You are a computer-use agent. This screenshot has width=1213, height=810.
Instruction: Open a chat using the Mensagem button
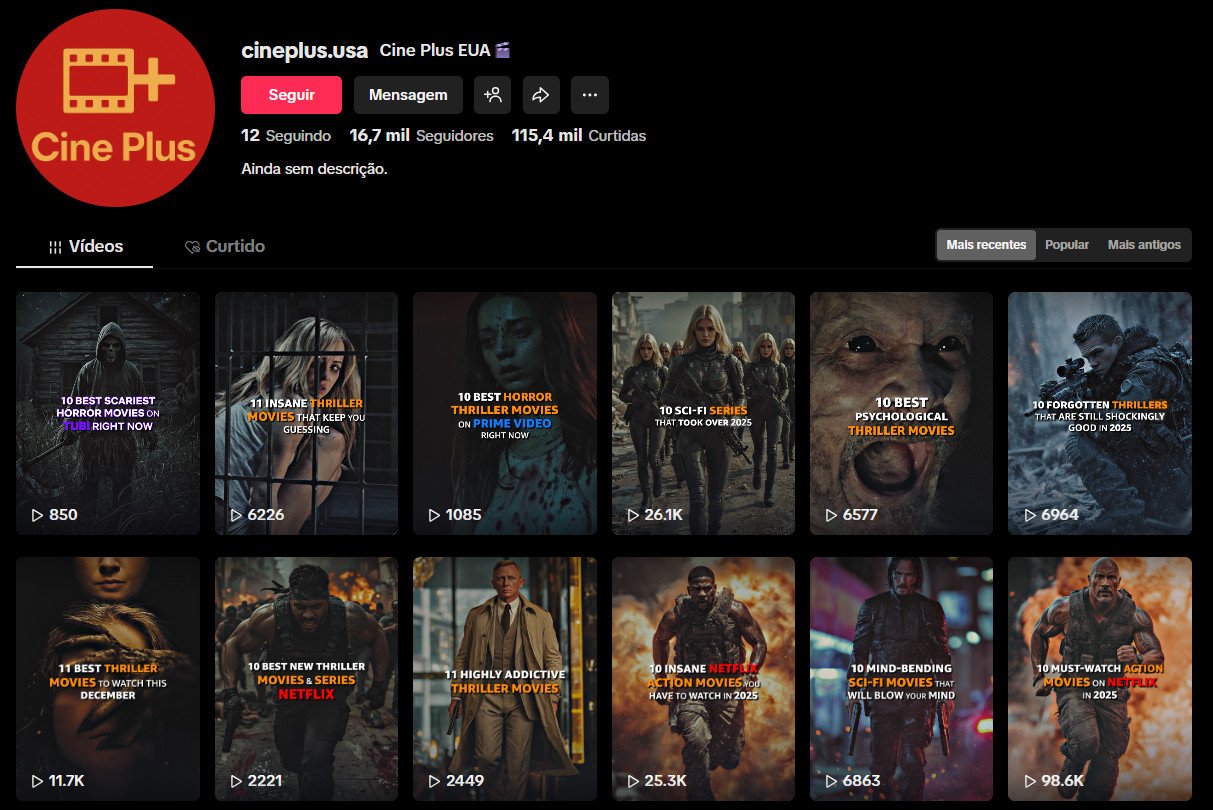408,95
